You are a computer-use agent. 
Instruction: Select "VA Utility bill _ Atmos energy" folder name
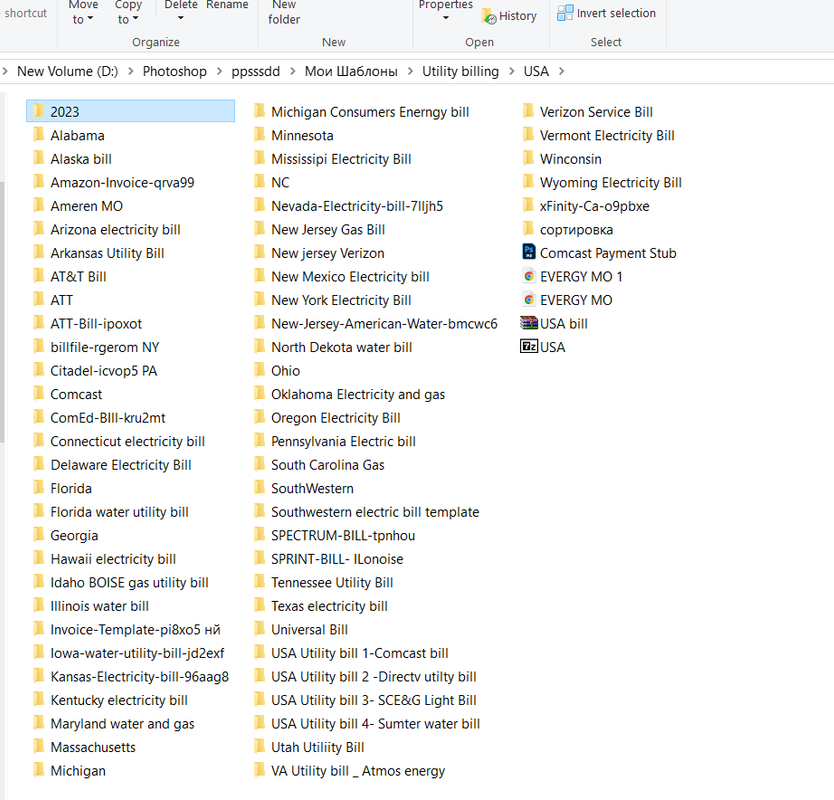click(358, 771)
